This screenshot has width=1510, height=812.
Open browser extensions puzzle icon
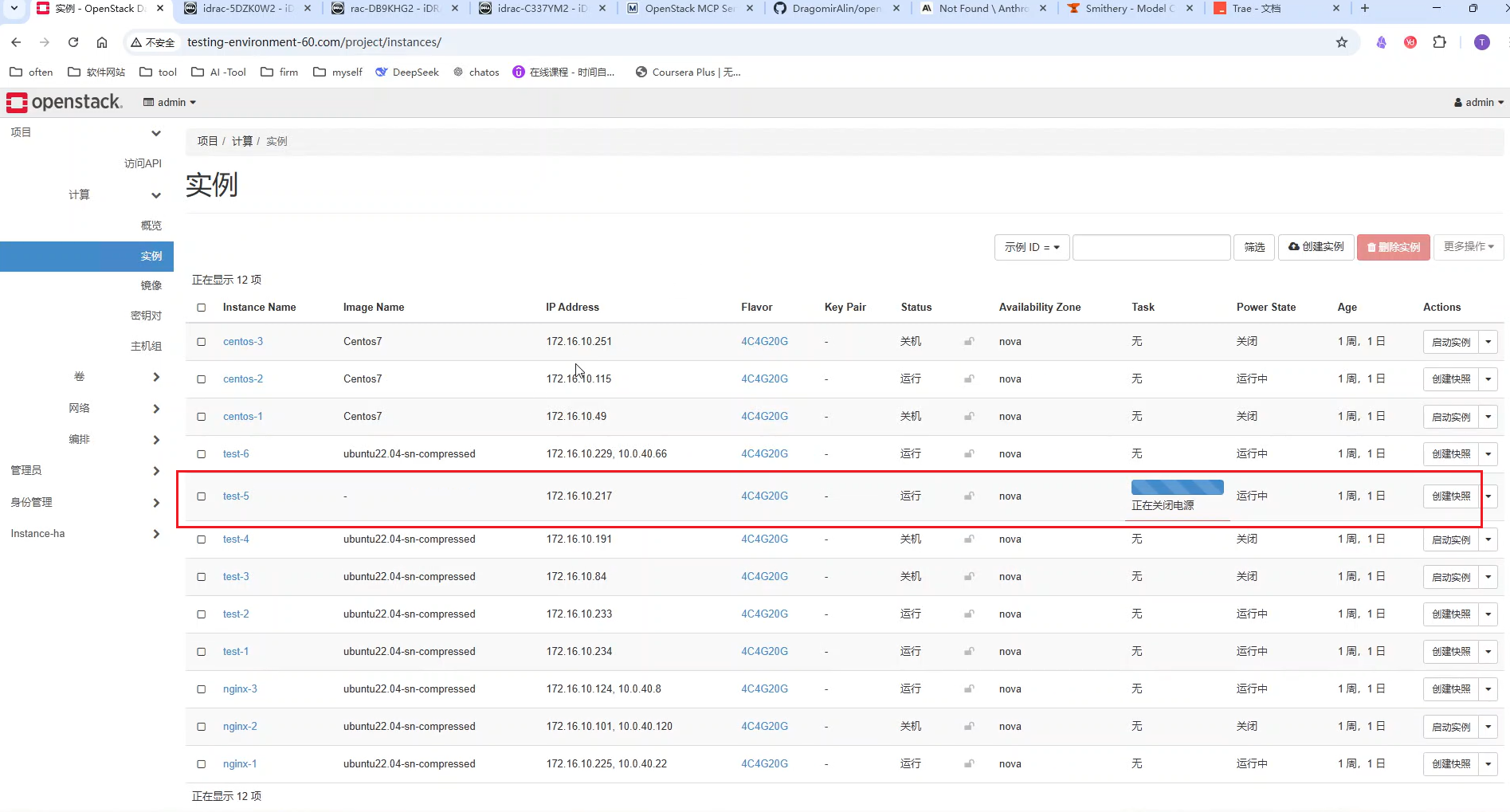(x=1439, y=42)
